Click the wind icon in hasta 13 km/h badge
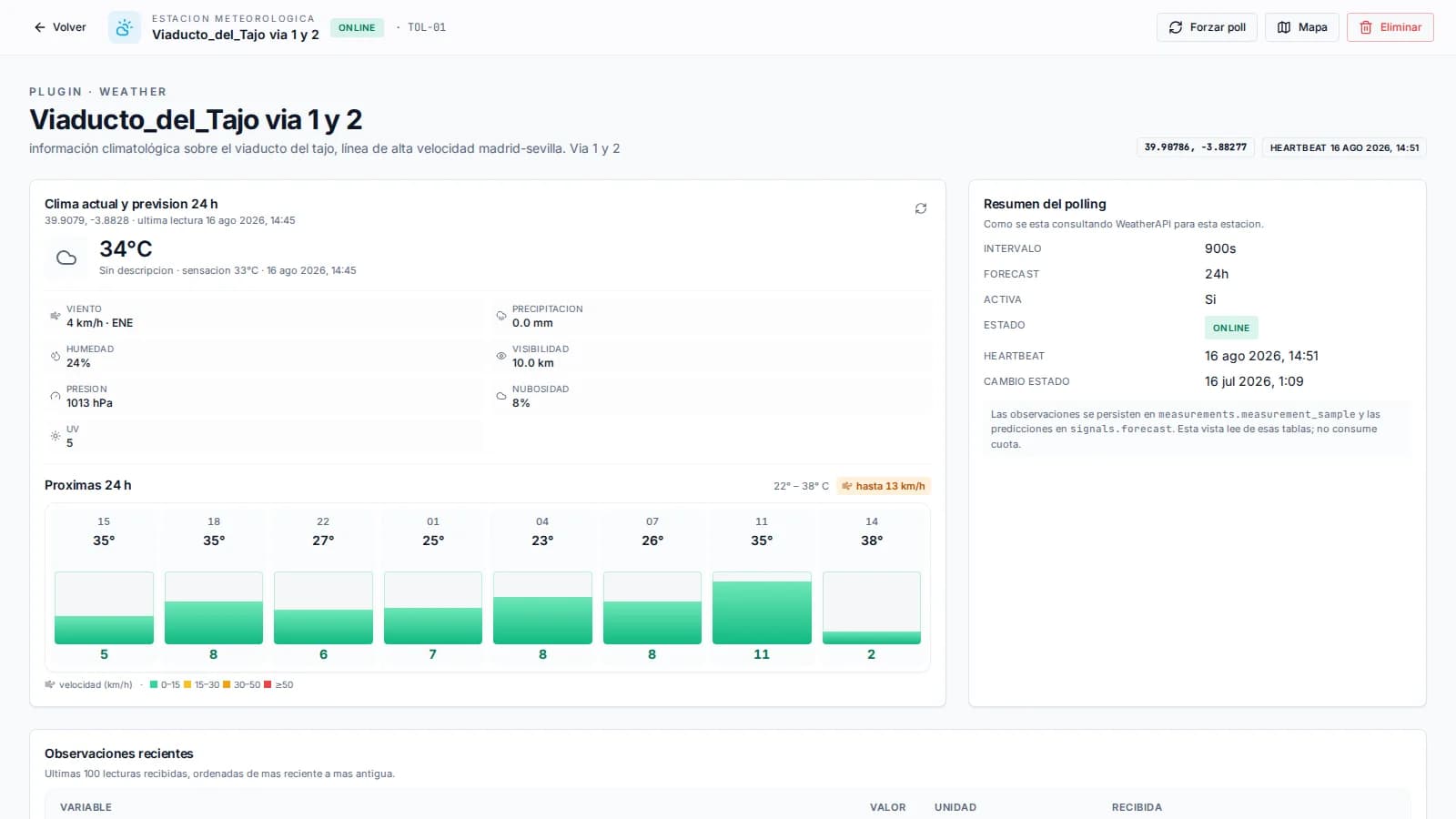This screenshot has height=819, width=1456. pyautogui.click(x=847, y=486)
